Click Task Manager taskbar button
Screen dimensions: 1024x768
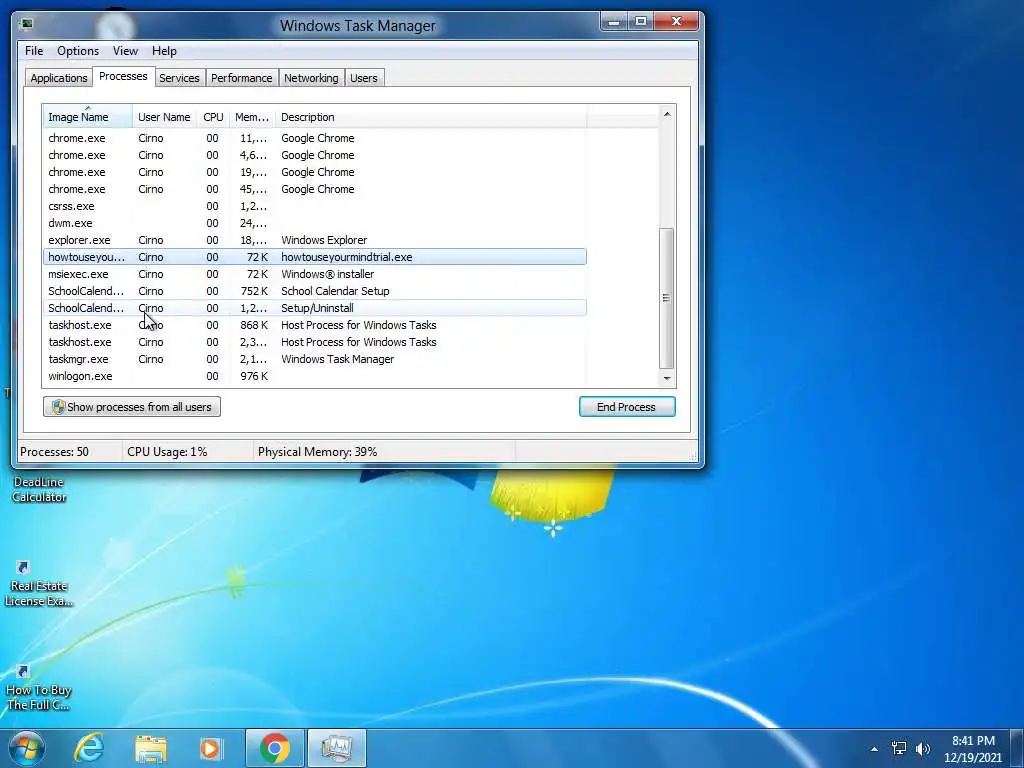[337, 748]
